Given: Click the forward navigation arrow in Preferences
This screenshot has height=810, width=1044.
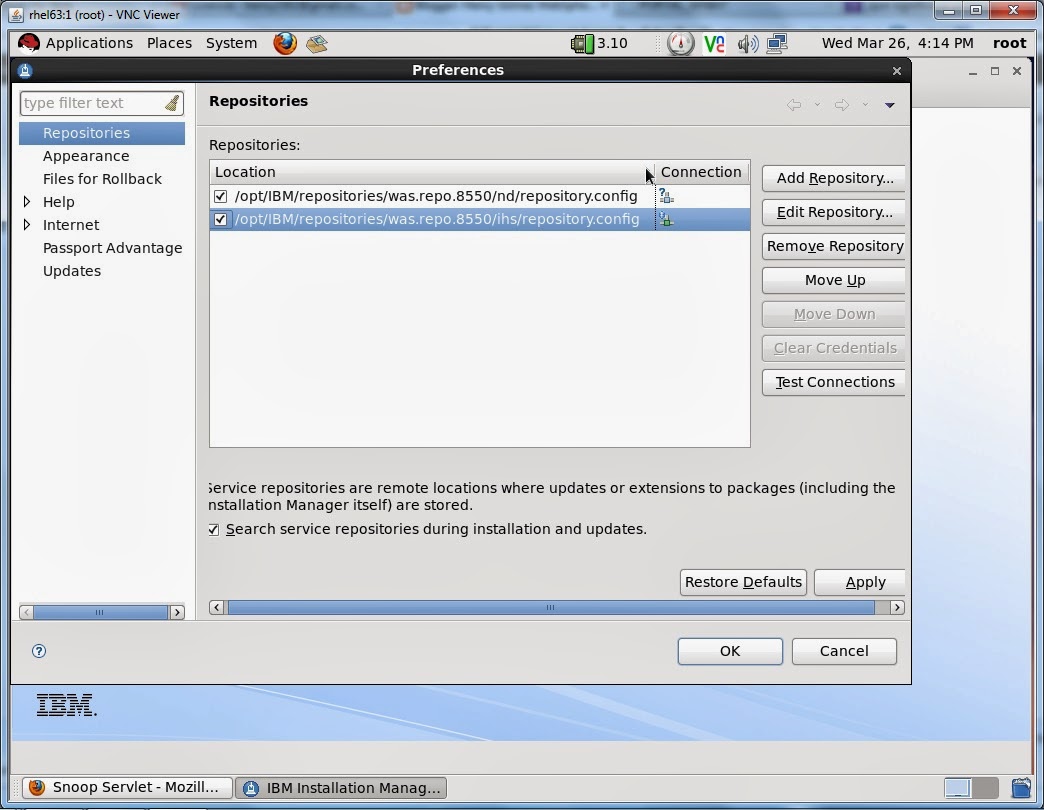Looking at the screenshot, I should [840, 104].
